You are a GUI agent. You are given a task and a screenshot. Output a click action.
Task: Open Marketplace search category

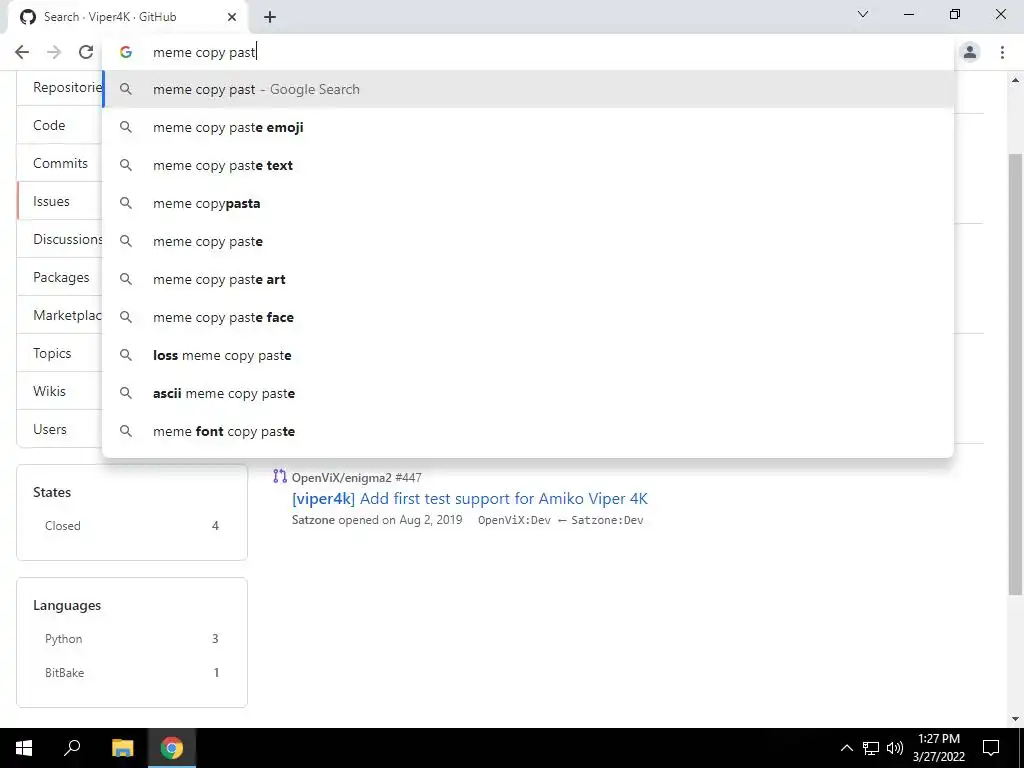point(59,315)
